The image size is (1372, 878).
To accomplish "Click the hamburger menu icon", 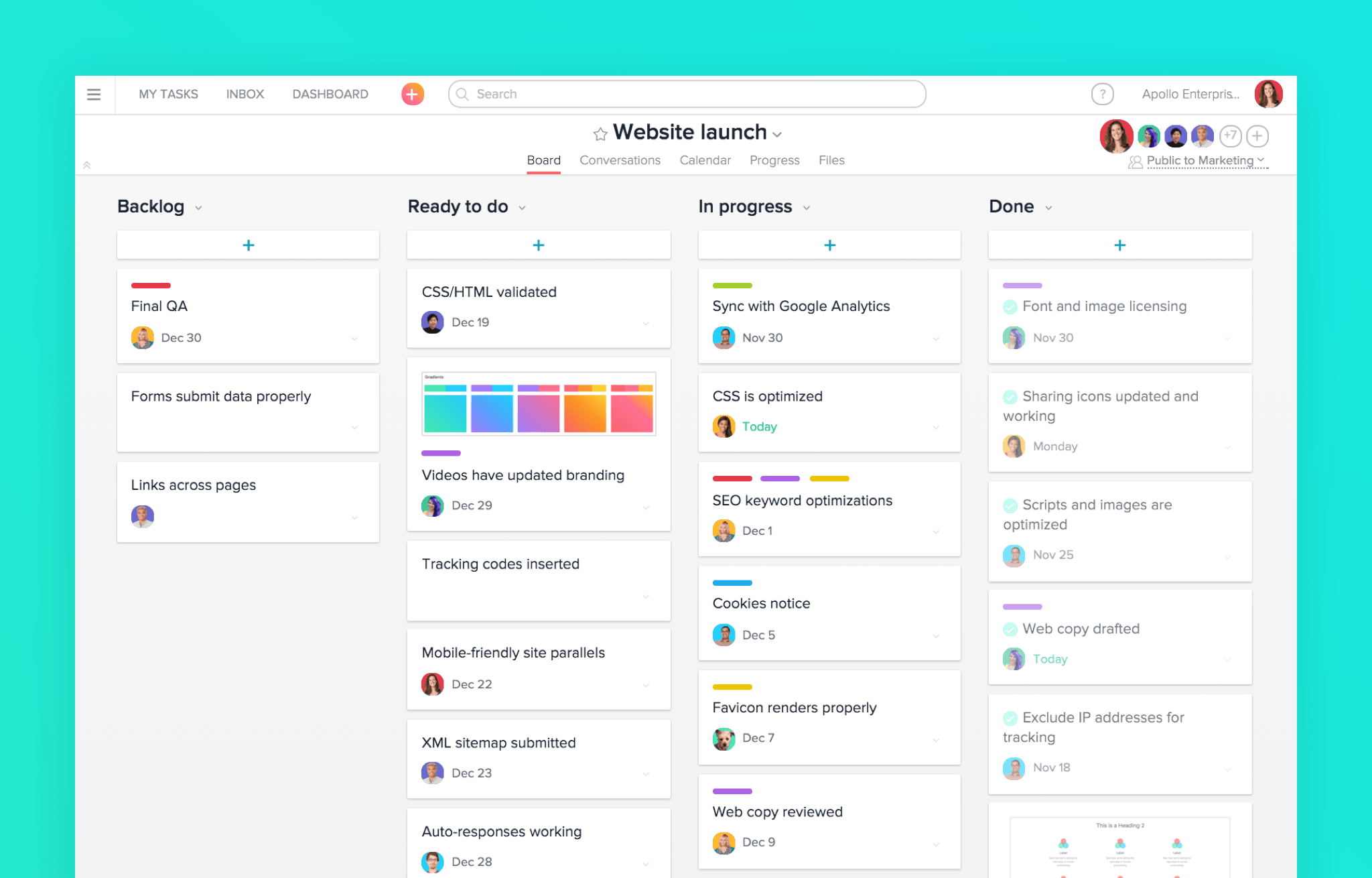I will (x=93, y=94).
